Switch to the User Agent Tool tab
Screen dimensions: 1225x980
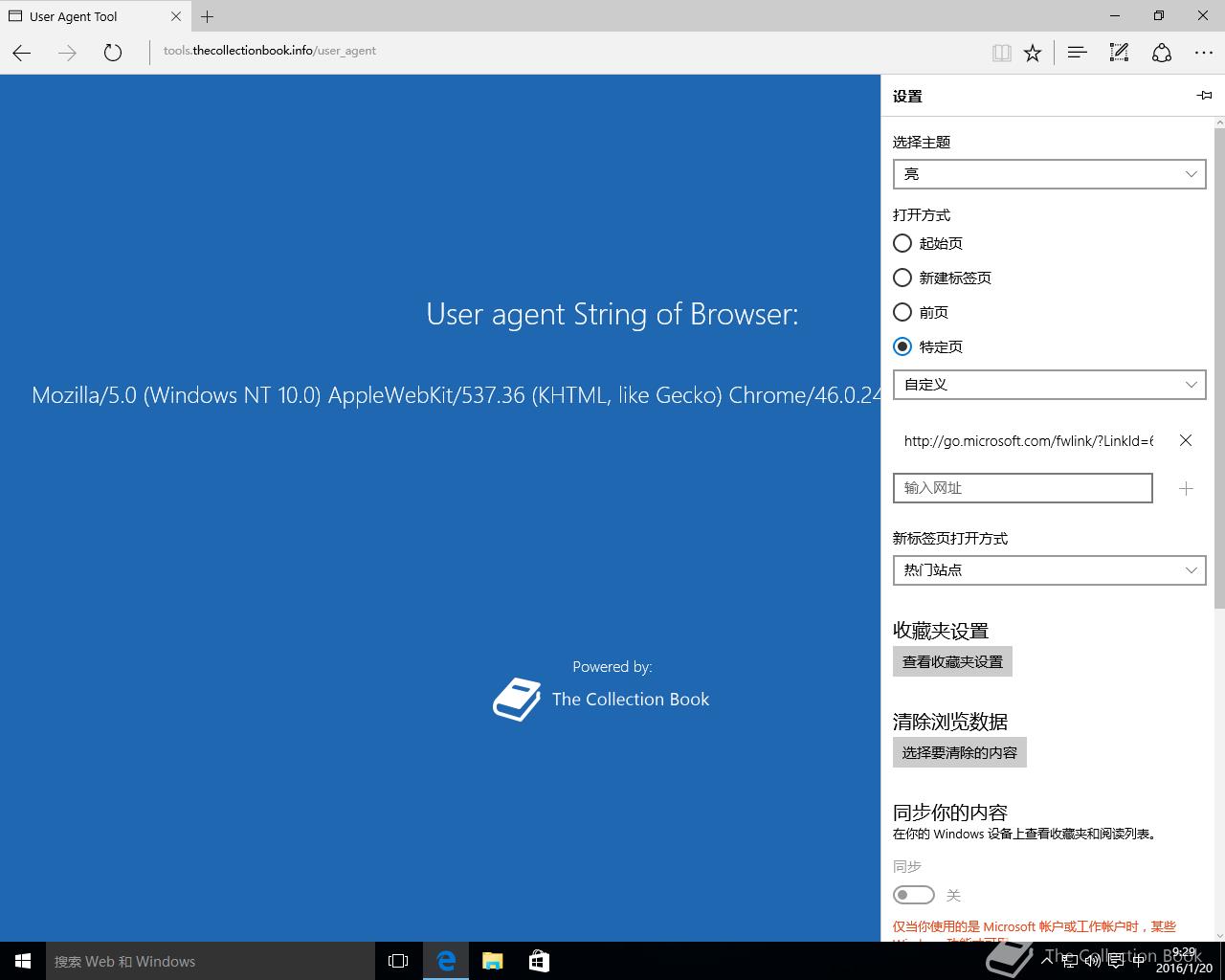[95, 16]
